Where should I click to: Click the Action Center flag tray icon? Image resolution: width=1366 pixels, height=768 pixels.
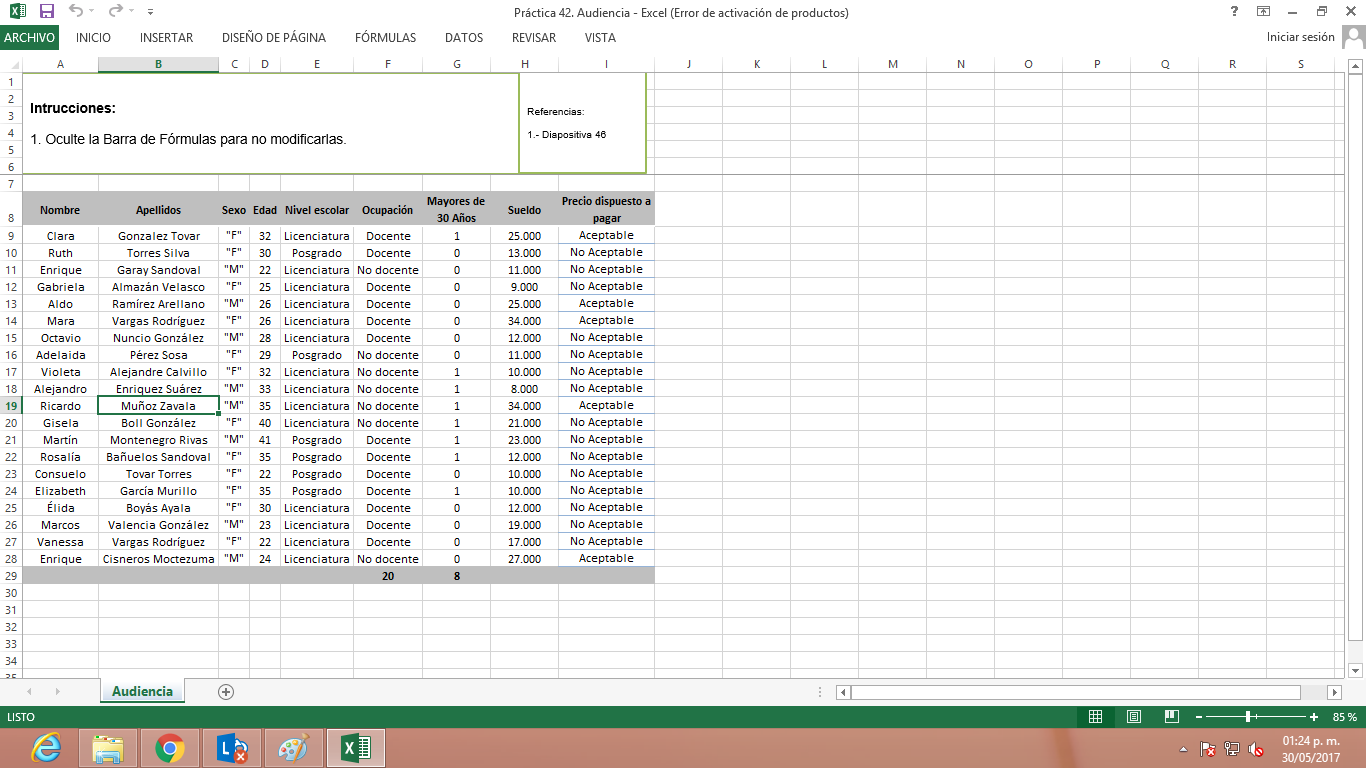pos(1207,749)
